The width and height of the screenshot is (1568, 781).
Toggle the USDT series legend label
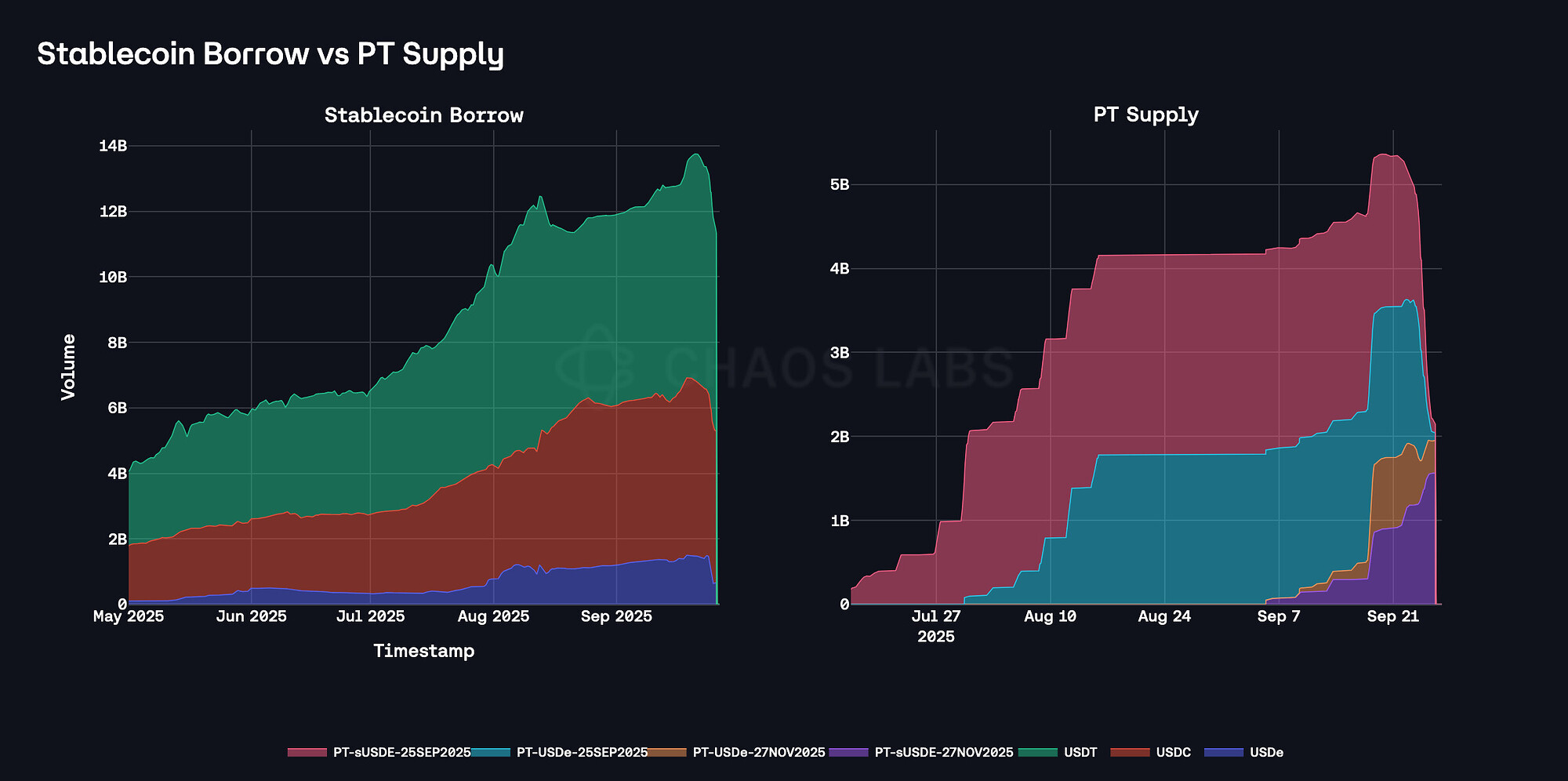(1080, 753)
